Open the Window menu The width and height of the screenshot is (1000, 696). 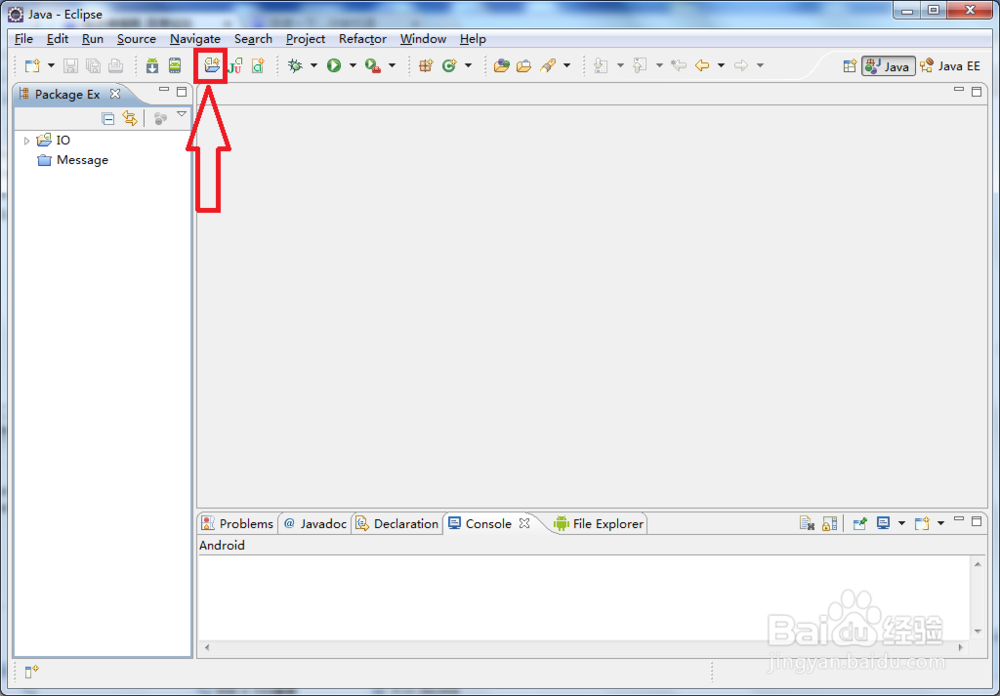point(423,39)
